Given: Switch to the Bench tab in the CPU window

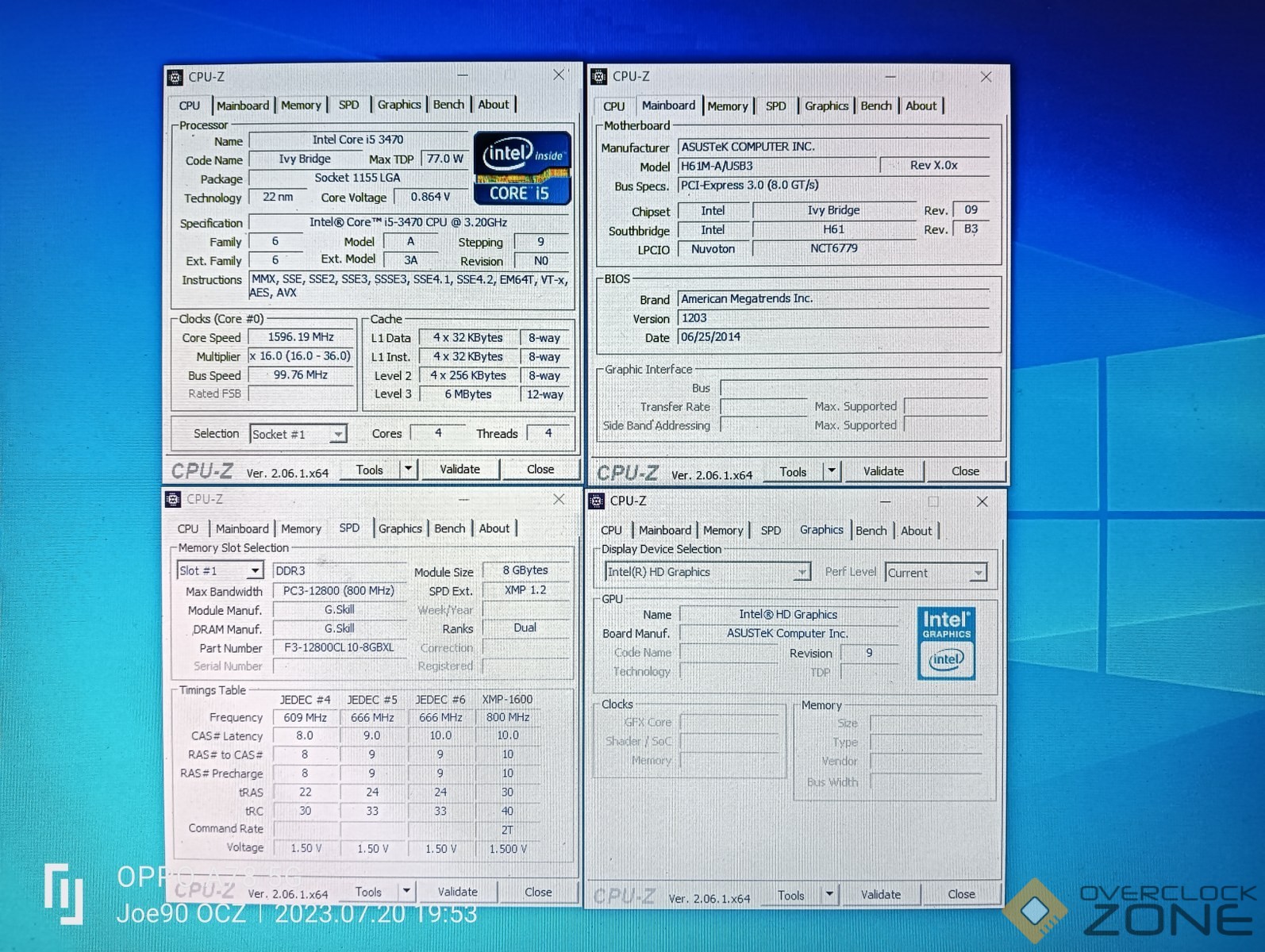Looking at the screenshot, I should tap(448, 104).
